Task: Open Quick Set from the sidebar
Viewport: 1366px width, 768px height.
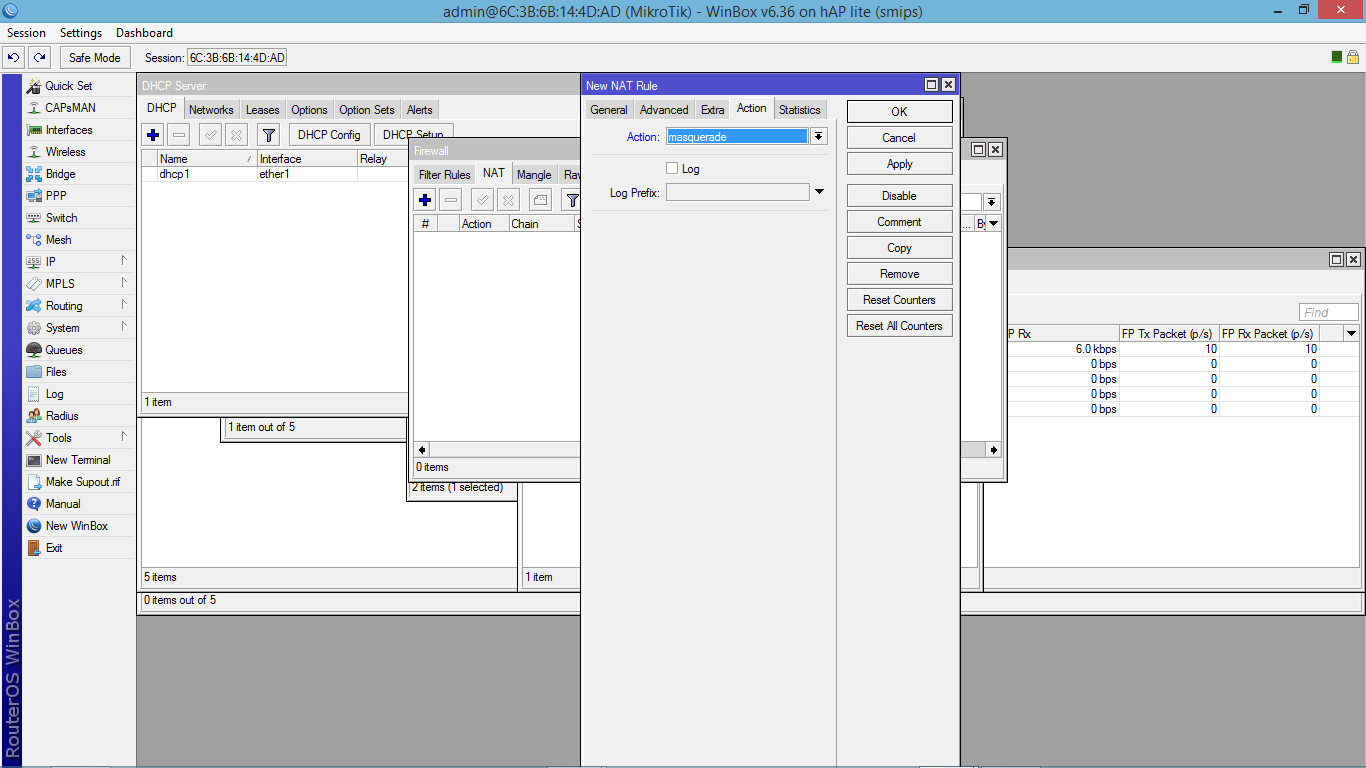Action: coord(68,86)
